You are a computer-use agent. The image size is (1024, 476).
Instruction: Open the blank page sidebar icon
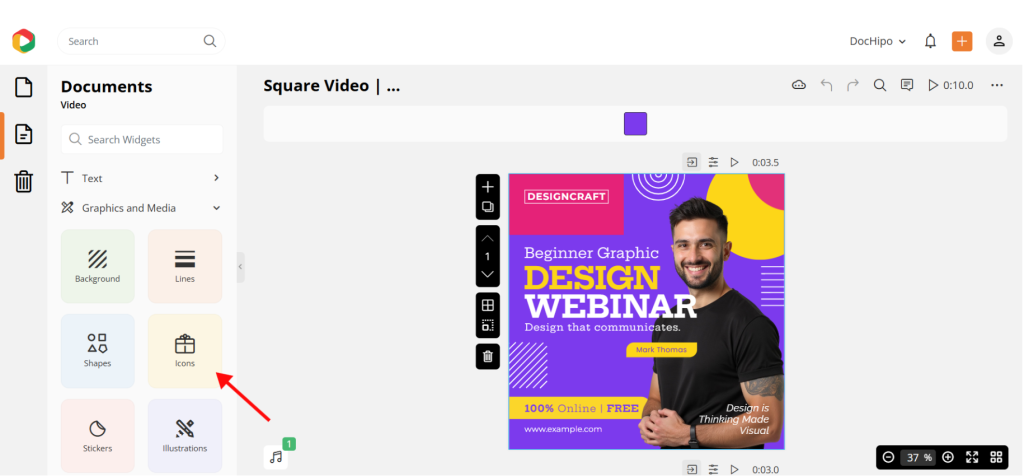coord(24,87)
